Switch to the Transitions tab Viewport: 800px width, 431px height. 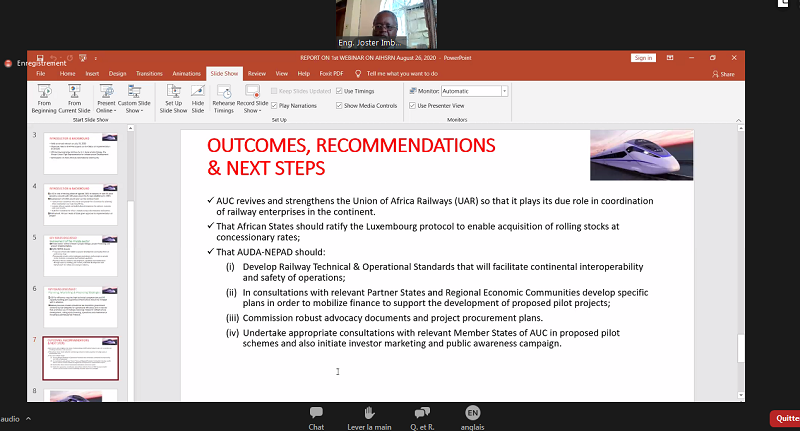click(x=149, y=74)
